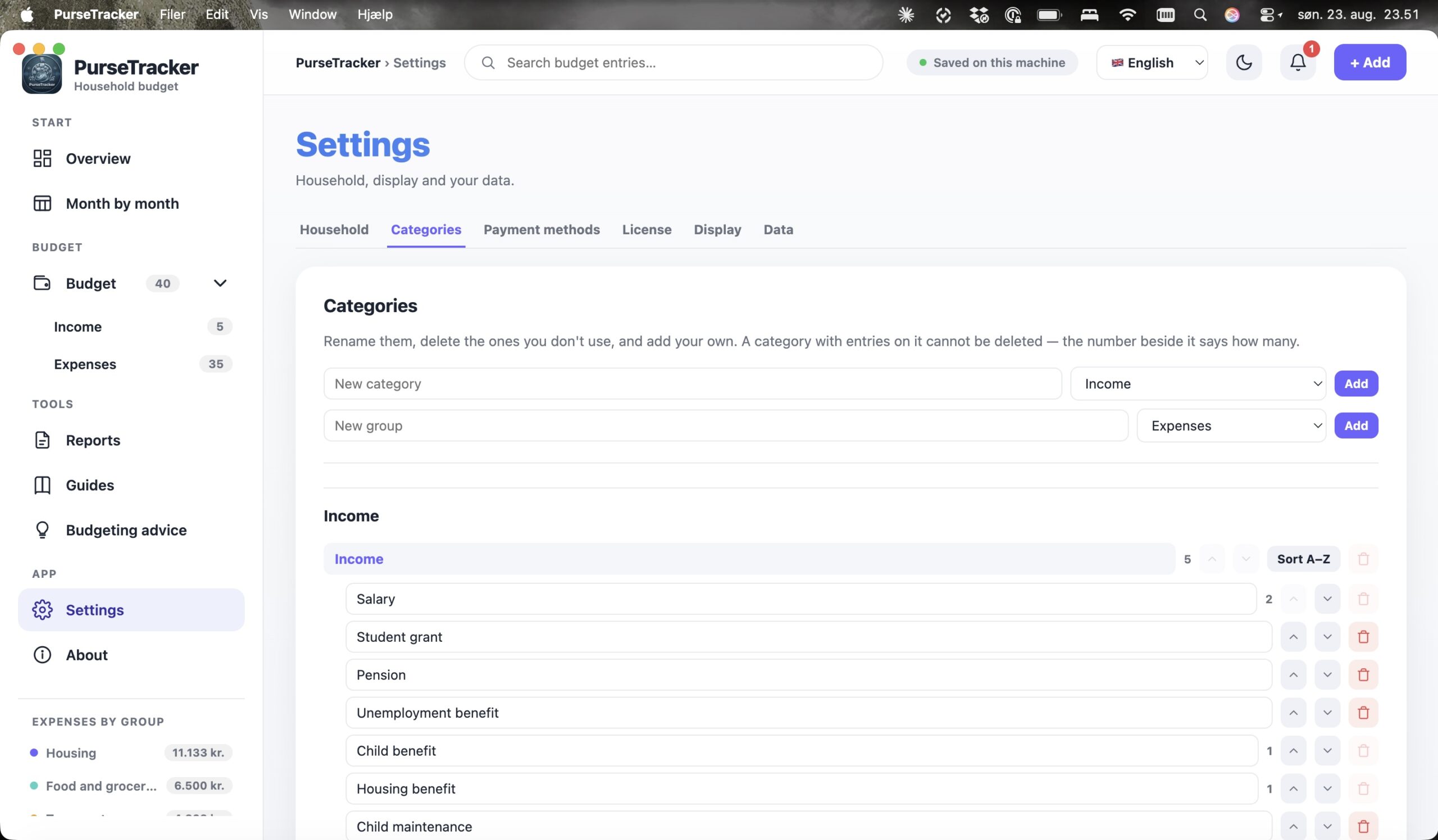The width and height of the screenshot is (1438, 840).
Task: Click Add next to New group
Action: [1356, 426]
